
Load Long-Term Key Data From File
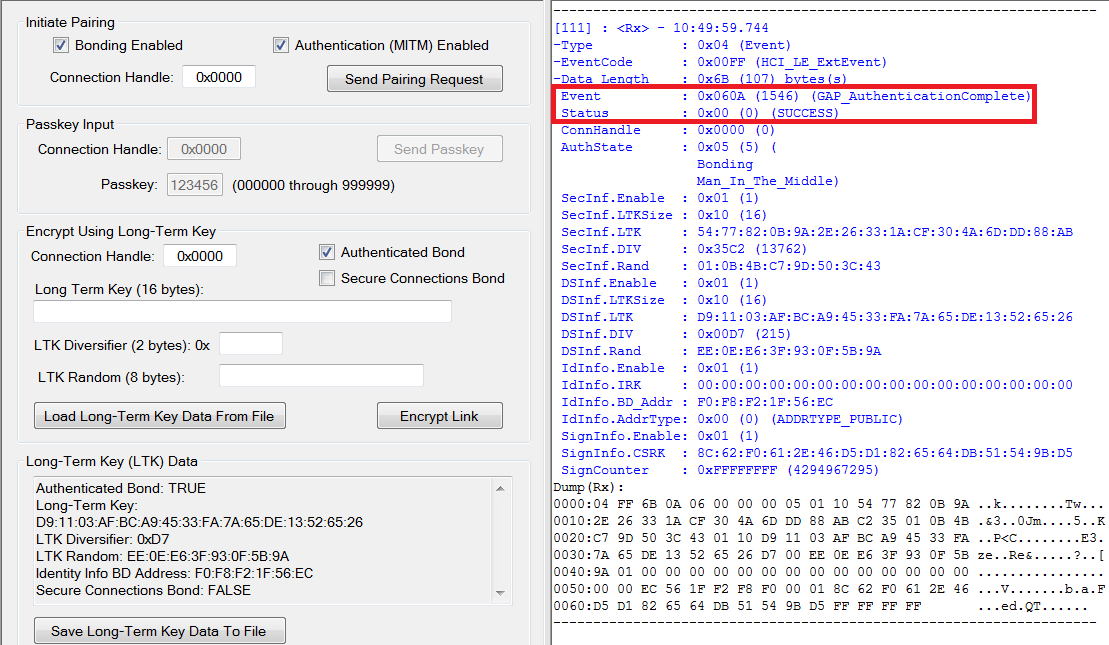click(160, 416)
